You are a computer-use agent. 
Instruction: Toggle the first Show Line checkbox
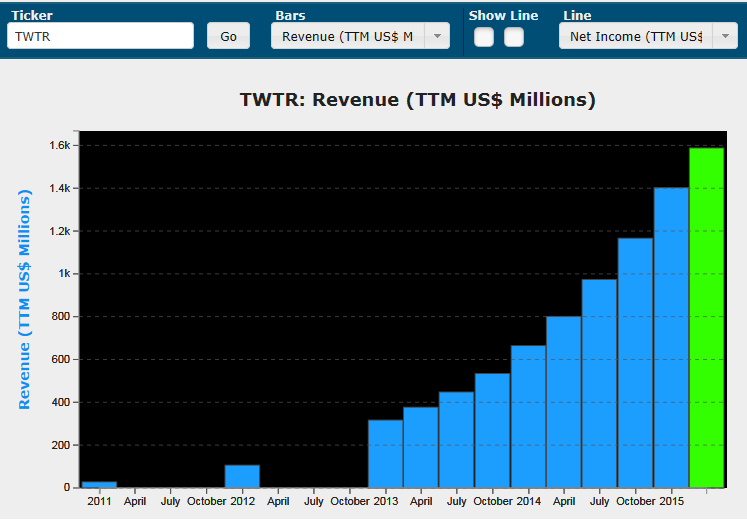point(484,37)
